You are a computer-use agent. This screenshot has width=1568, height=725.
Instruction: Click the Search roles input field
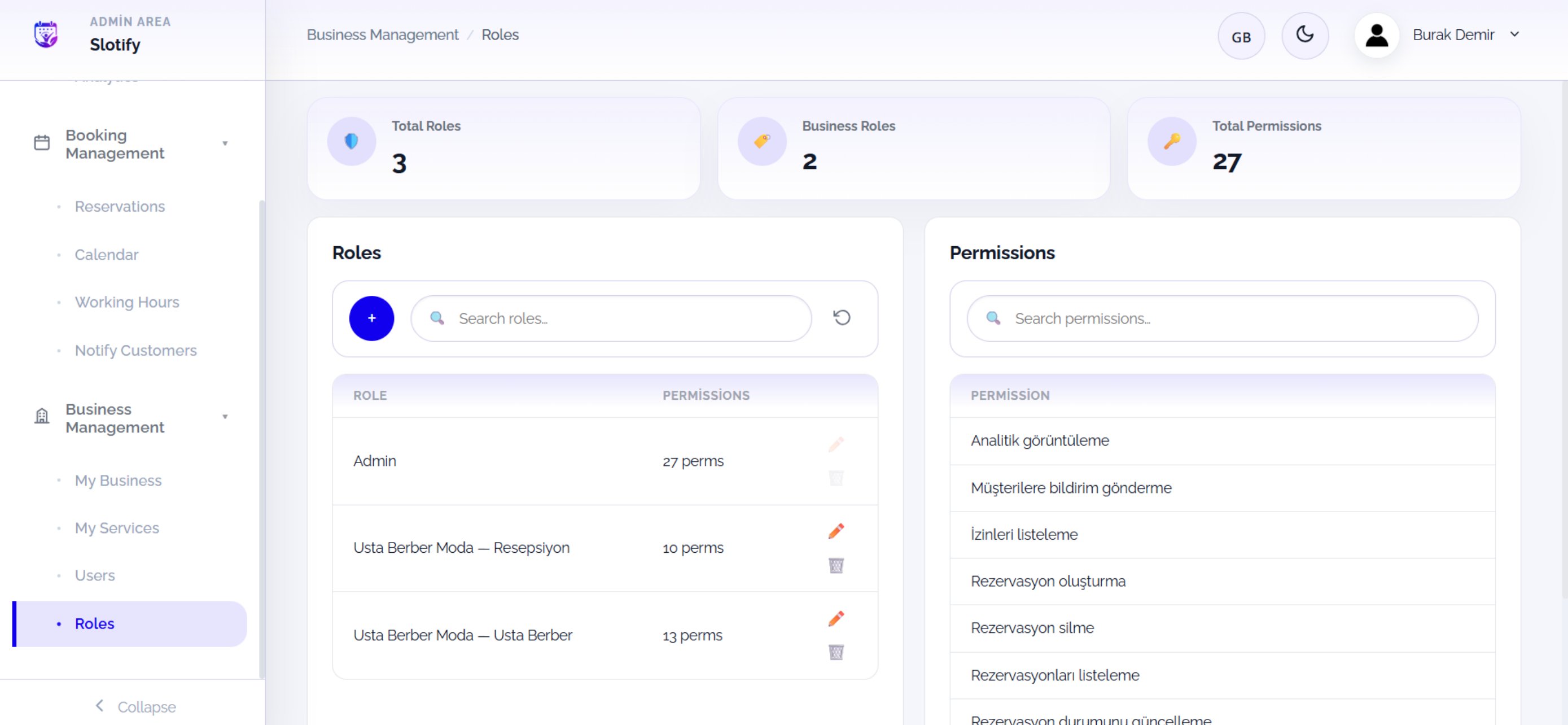click(x=611, y=318)
